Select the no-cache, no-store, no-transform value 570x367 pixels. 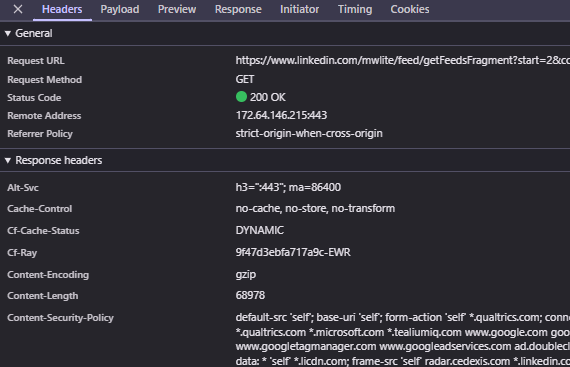(315, 208)
